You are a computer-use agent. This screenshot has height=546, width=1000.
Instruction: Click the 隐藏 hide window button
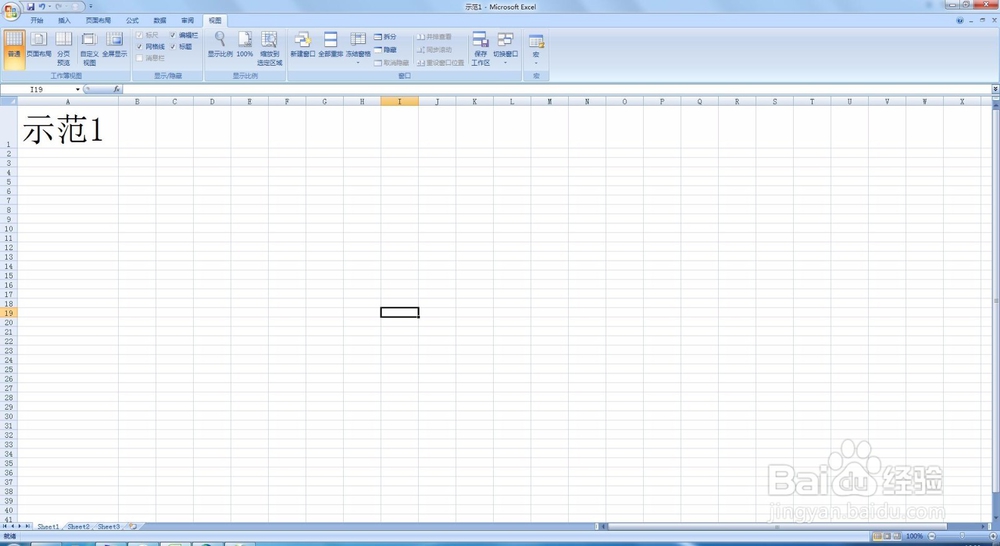tap(385, 50)
